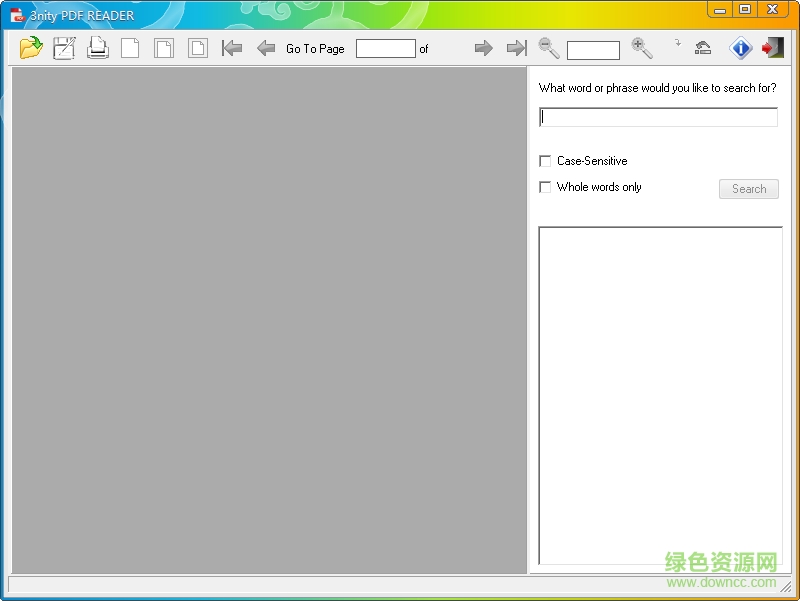The width and height of the screenshot is (800, 601).
Task: Click the Go To Page input field
Action: pyautogui.click(x=388, y=47)
